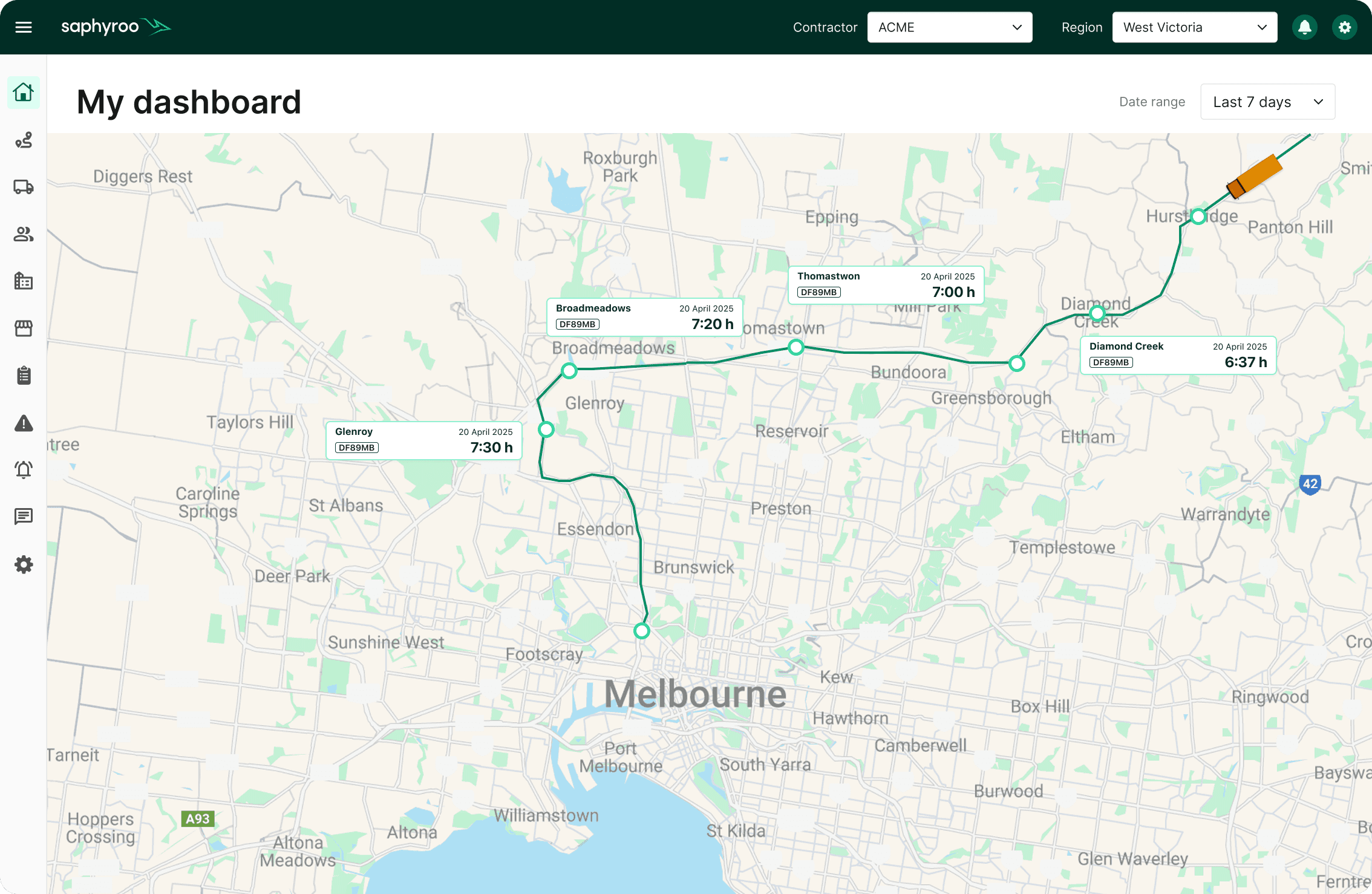Open incidents via the warning triangle icon
The image size is (1372, 894).
coord(23,423)
